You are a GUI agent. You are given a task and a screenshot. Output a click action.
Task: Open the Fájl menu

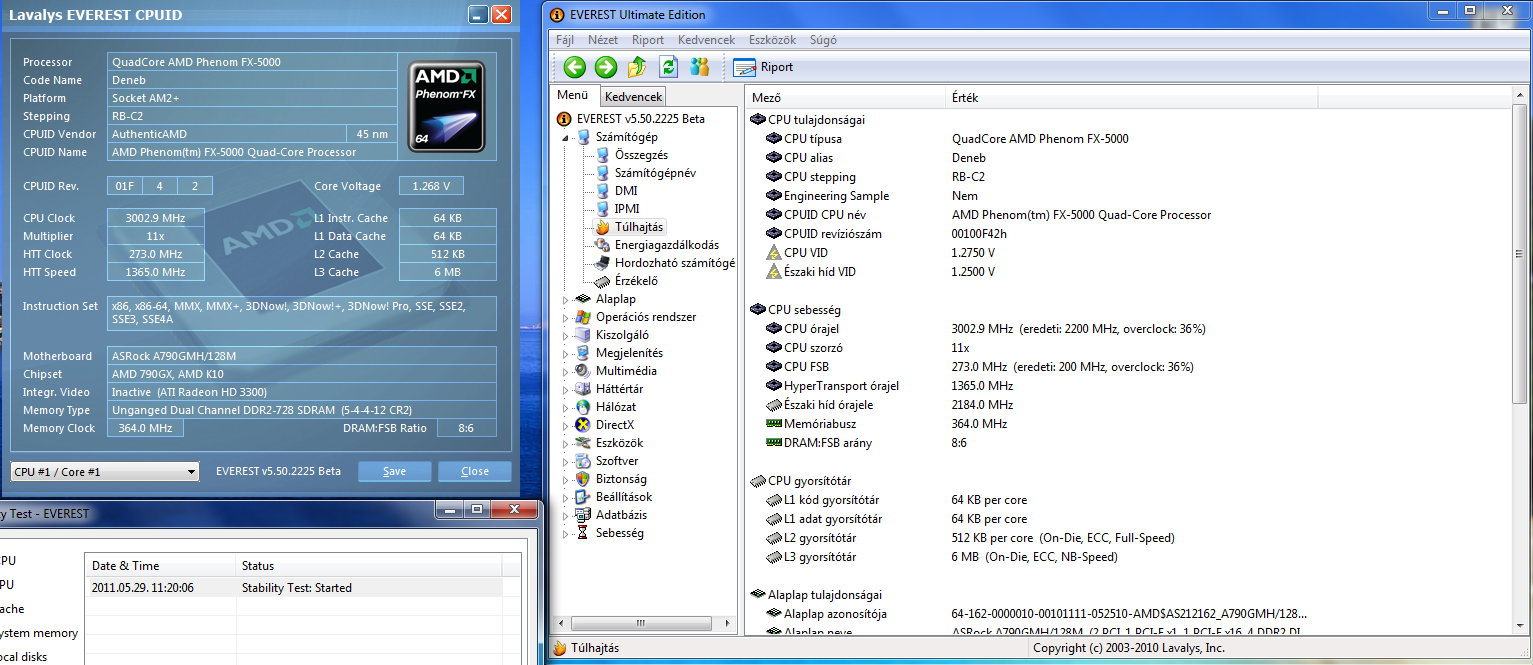click(x=564, y=40)
